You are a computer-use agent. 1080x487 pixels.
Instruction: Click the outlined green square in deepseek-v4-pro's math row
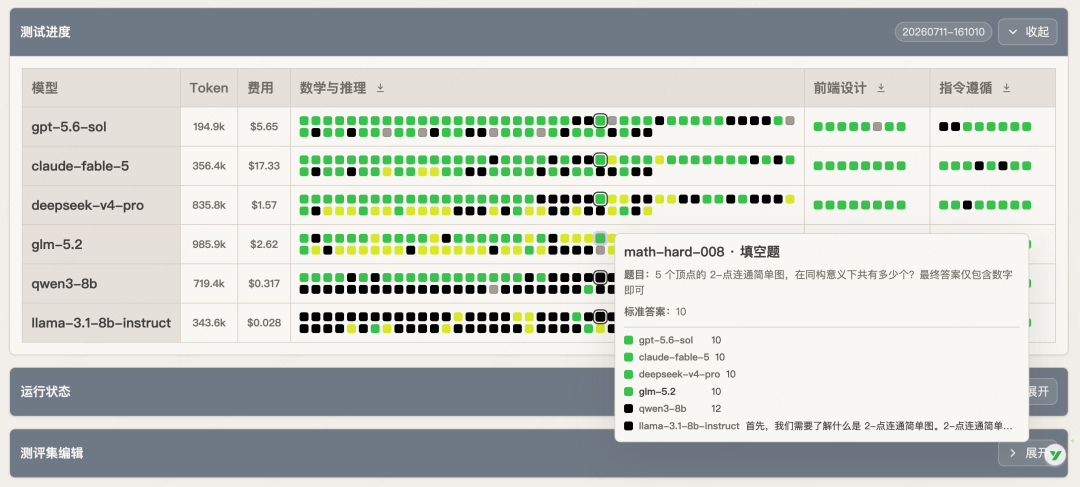coord(600,199)
